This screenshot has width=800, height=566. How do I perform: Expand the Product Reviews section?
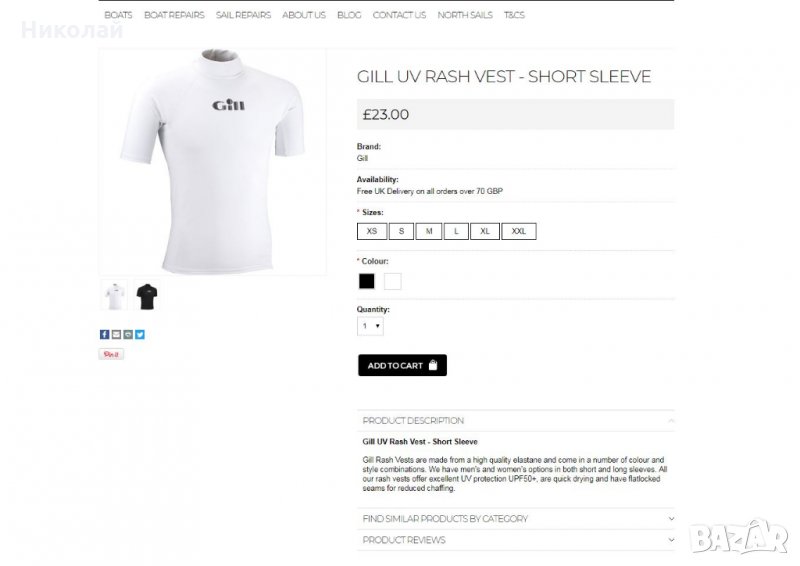(x=515, y=540)
